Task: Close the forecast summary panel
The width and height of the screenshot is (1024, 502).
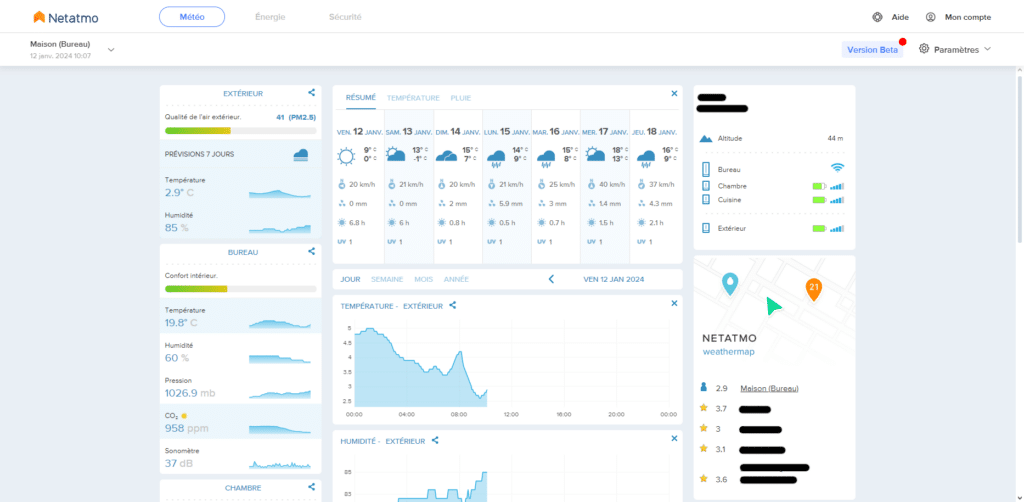Action: tap(674, 93)
